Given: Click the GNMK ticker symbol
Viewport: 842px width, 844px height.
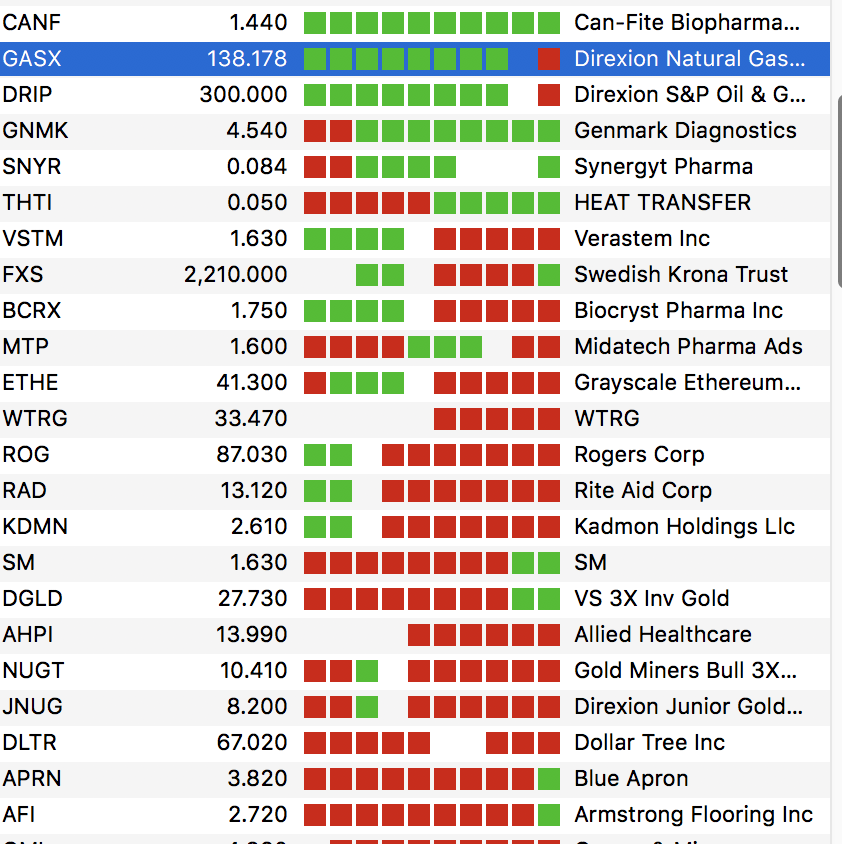Looking at the screenshot, I should point(35,131).
